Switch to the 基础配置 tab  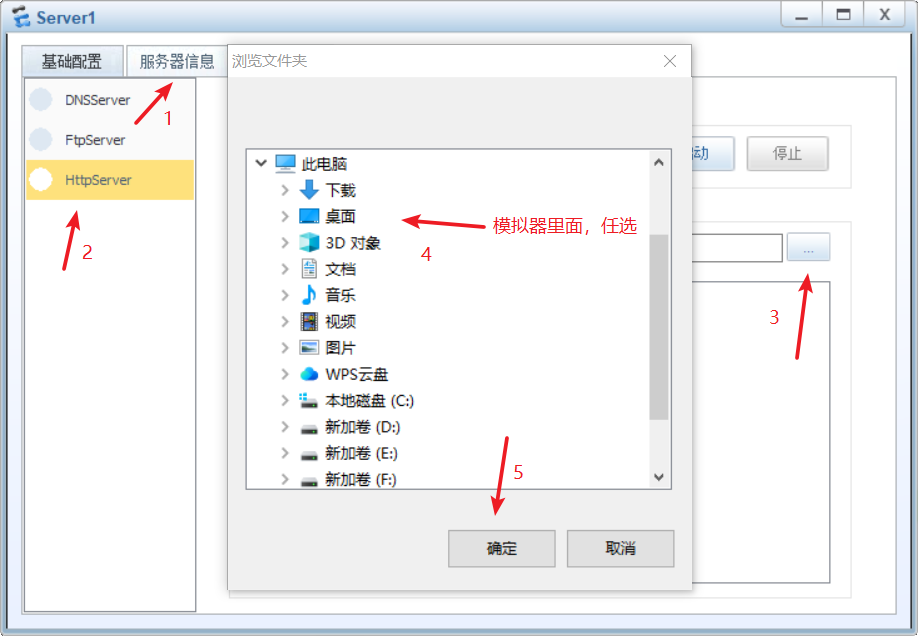coord(72,61)
